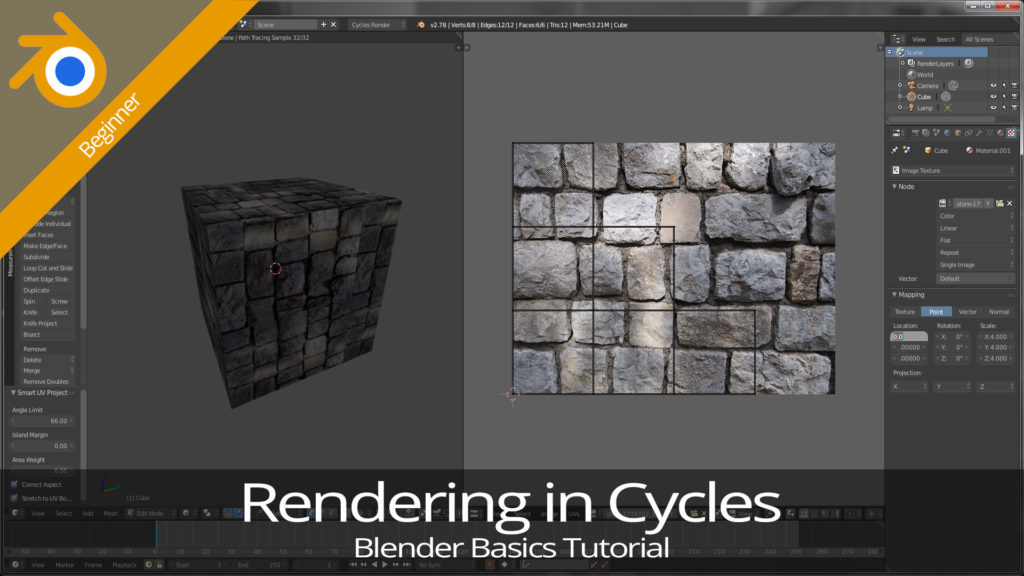This screenshot has width=1024, height=576.
Task: Click the Scale X 4.000 field
Action: point(995,337)
